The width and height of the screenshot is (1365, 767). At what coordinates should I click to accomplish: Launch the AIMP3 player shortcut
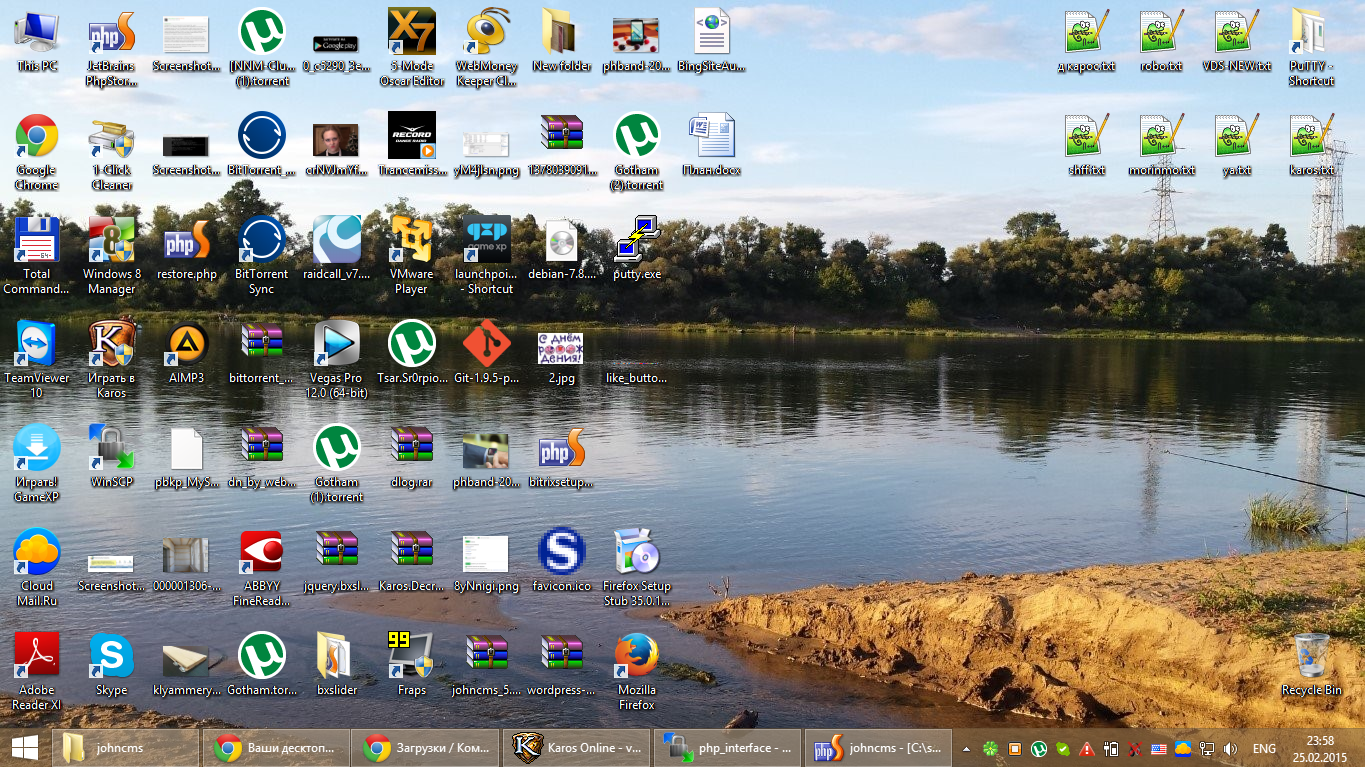tap(187, 345)
